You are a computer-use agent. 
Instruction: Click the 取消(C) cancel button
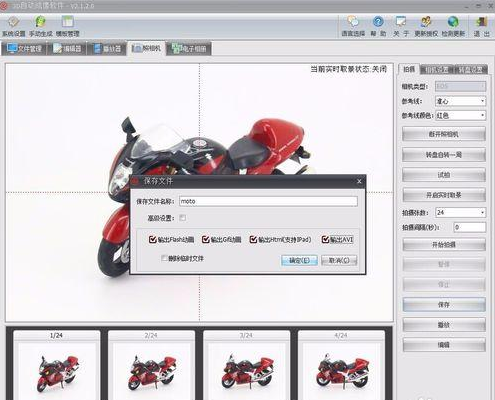[339, 260]
